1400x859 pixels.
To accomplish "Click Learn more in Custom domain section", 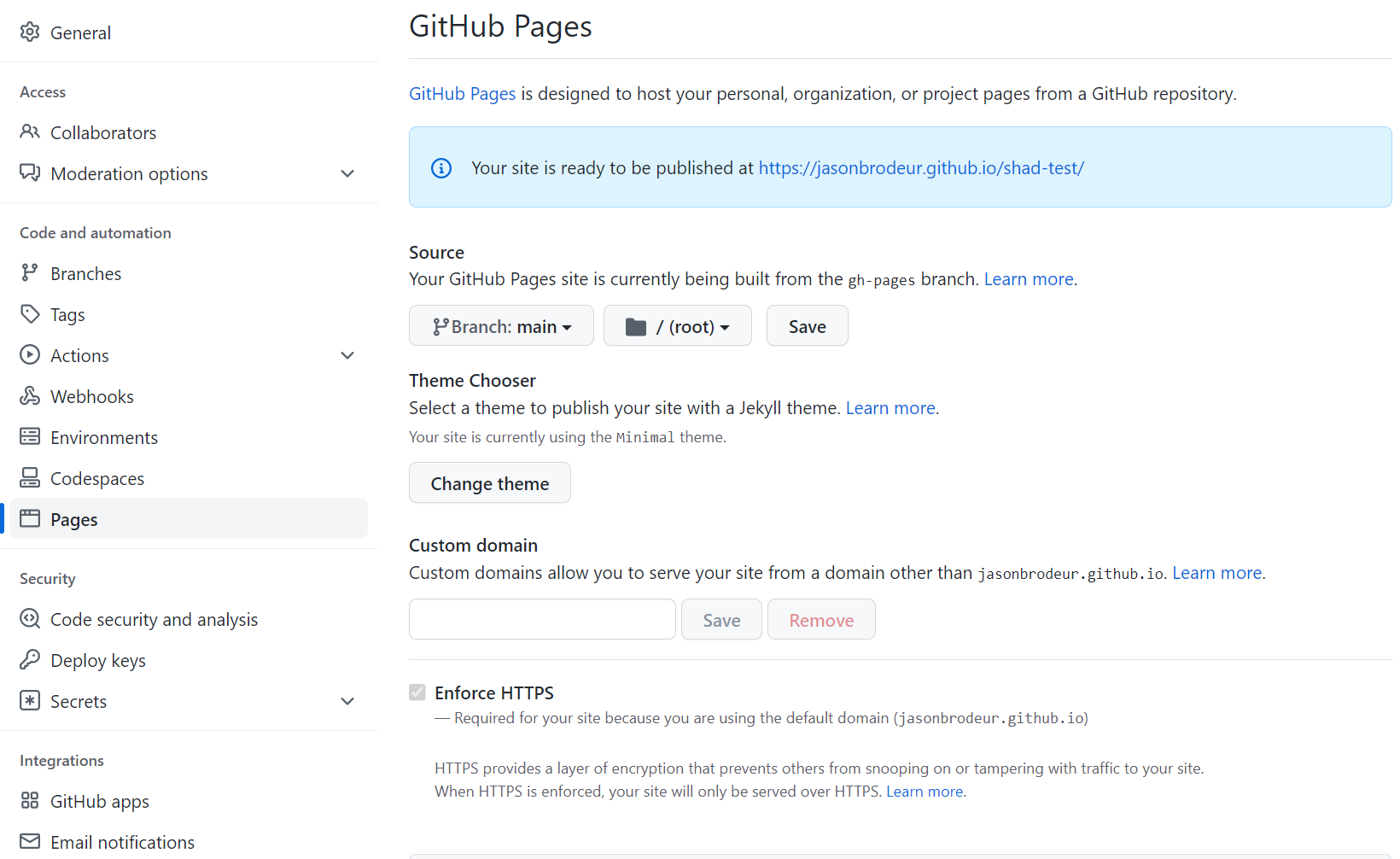I will pos(1216,573).
